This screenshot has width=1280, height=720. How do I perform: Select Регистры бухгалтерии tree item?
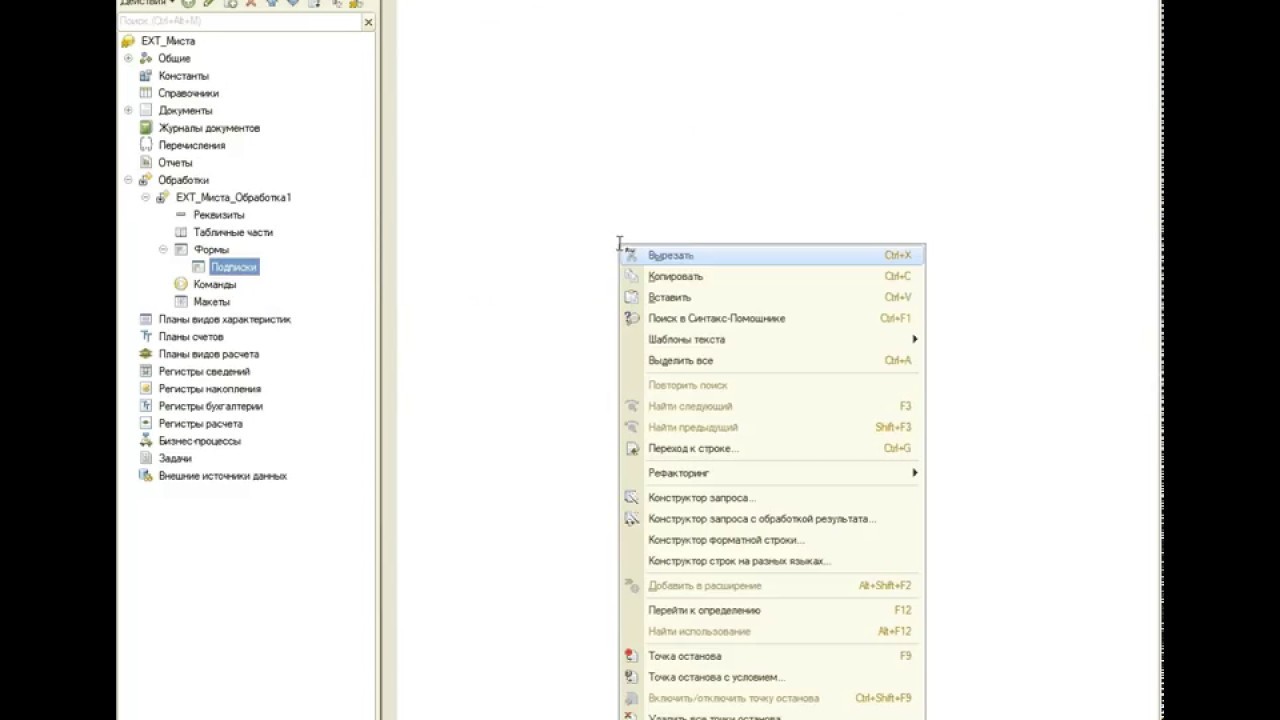[x=210, y=406]
